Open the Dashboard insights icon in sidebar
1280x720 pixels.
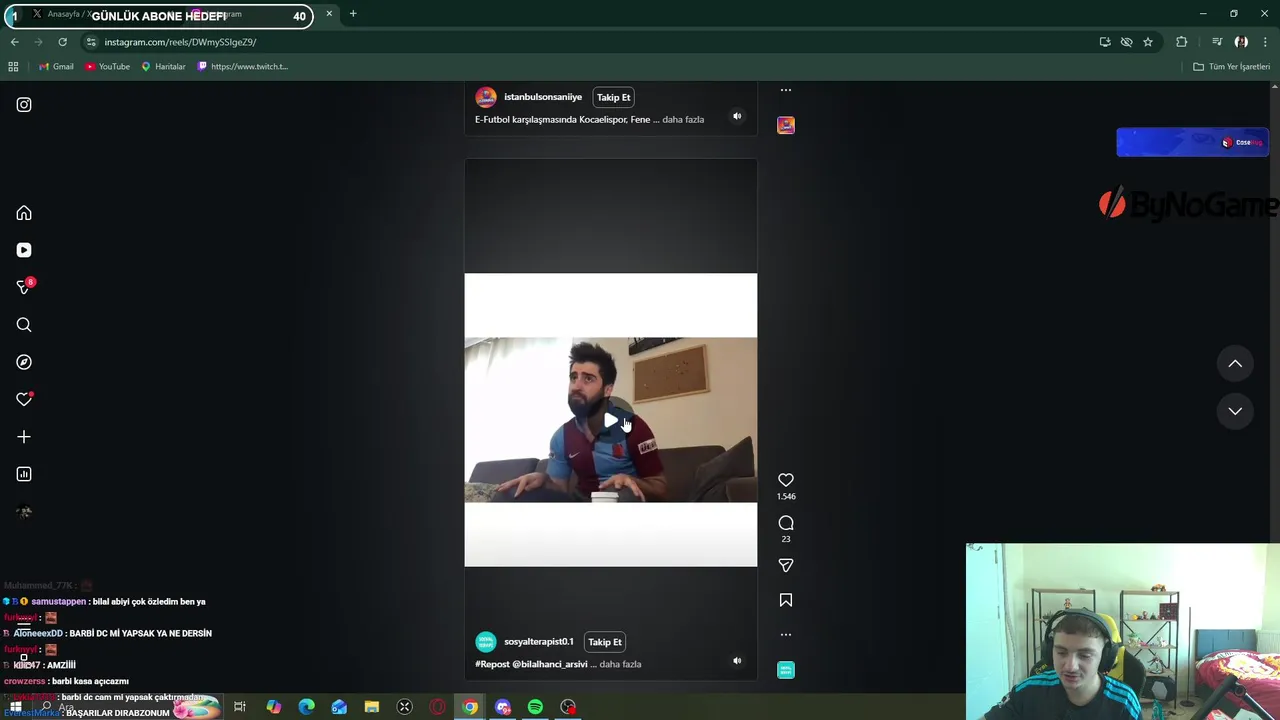click(24, 474)
